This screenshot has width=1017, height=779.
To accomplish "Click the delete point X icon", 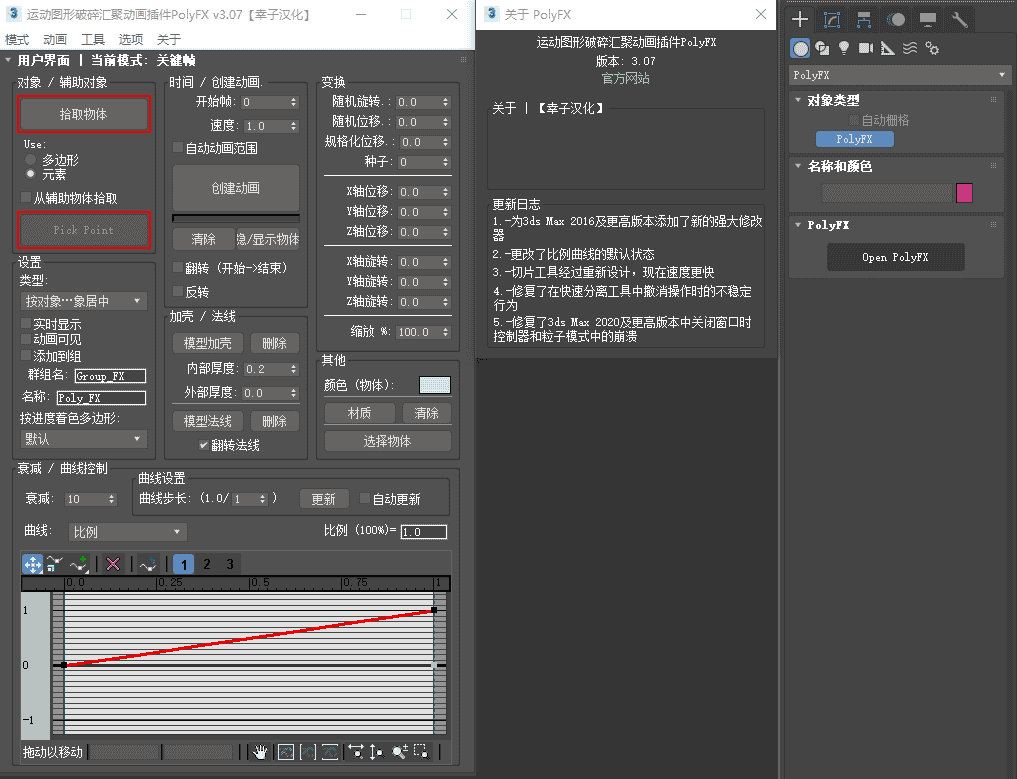I will tap(113, 564).
